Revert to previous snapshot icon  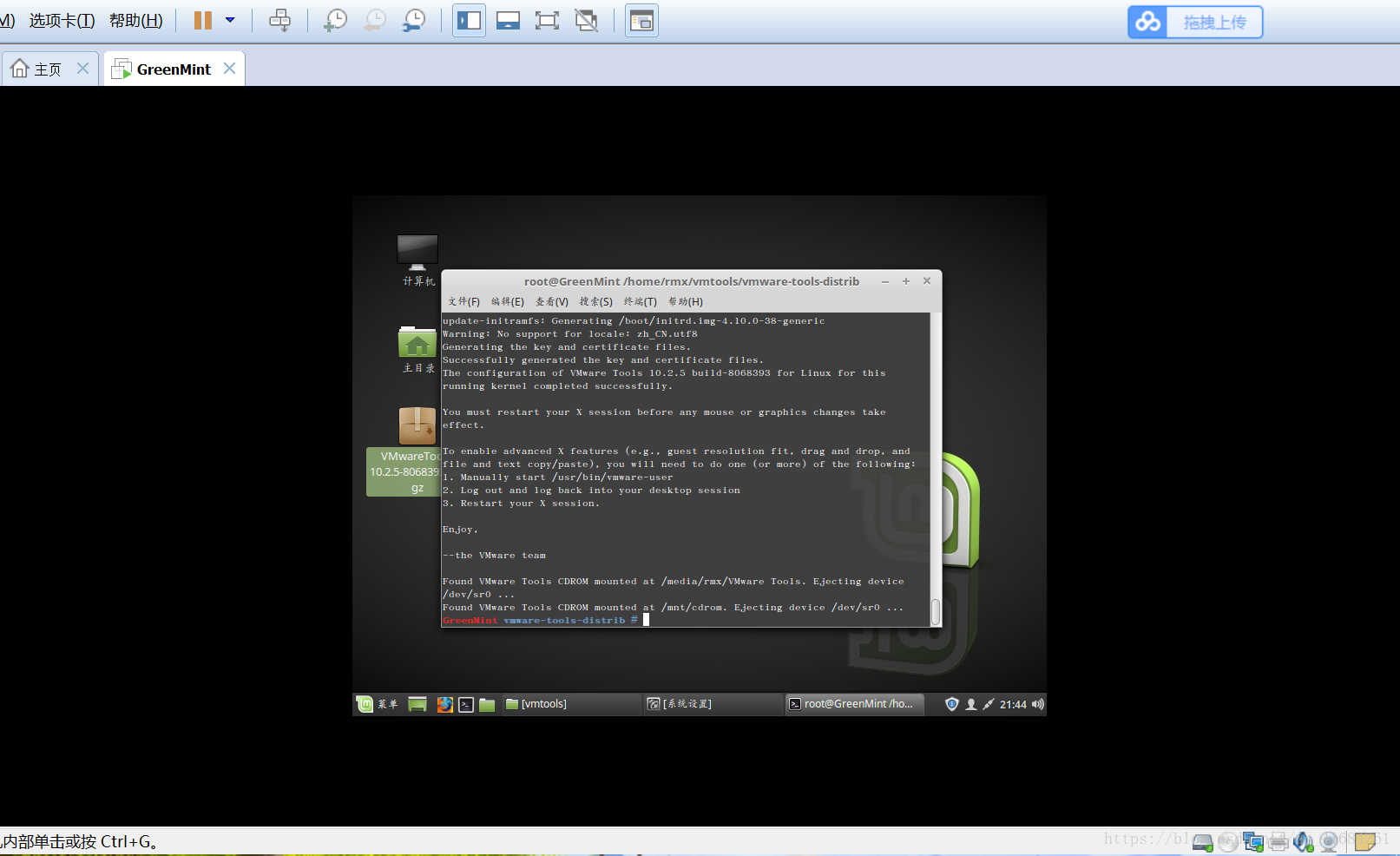(375, 20)
